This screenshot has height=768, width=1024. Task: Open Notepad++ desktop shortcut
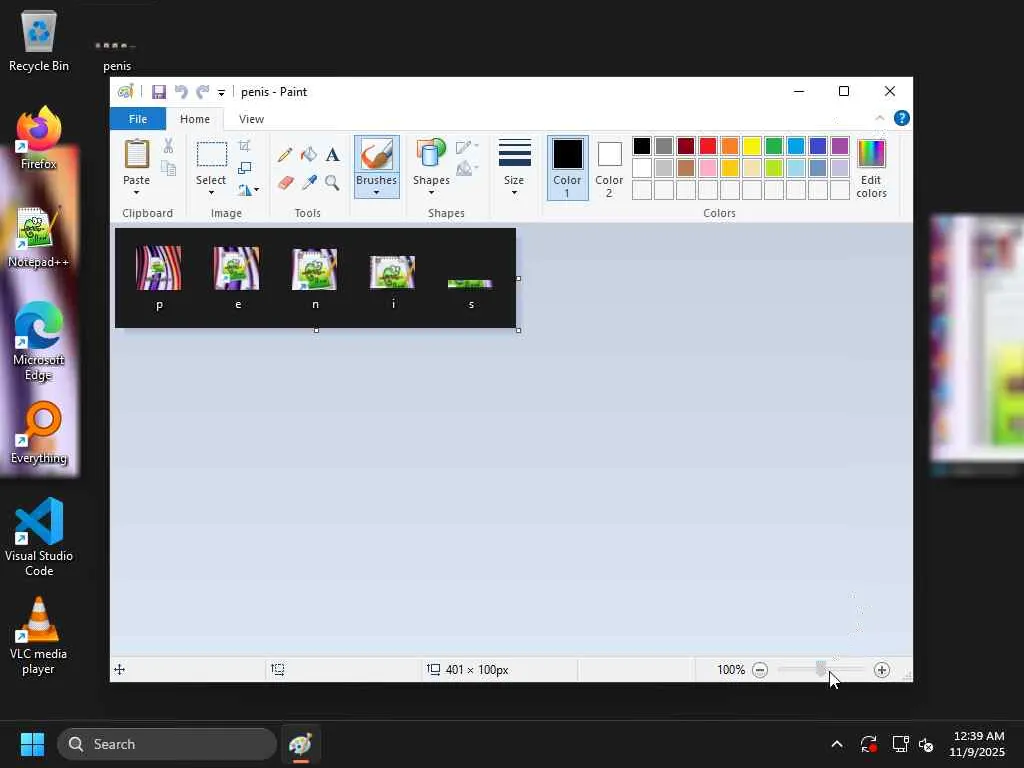click(39, 236)
